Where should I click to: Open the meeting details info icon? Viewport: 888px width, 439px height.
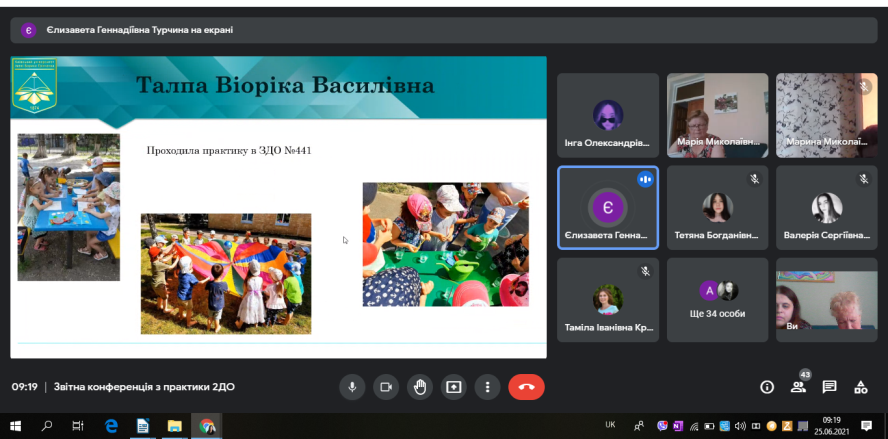coord(767,387)
